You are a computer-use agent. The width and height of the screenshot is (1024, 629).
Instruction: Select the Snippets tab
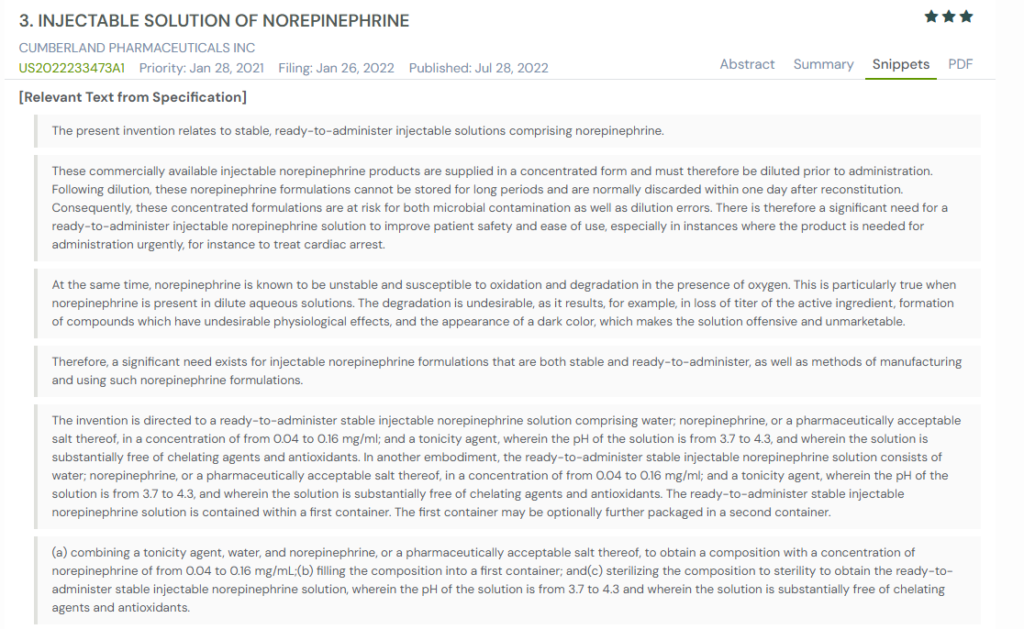pos(900,64)
